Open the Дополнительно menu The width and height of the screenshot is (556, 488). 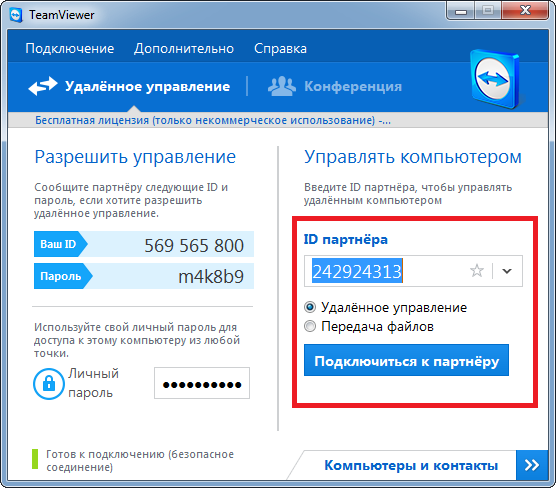(184, 49)
